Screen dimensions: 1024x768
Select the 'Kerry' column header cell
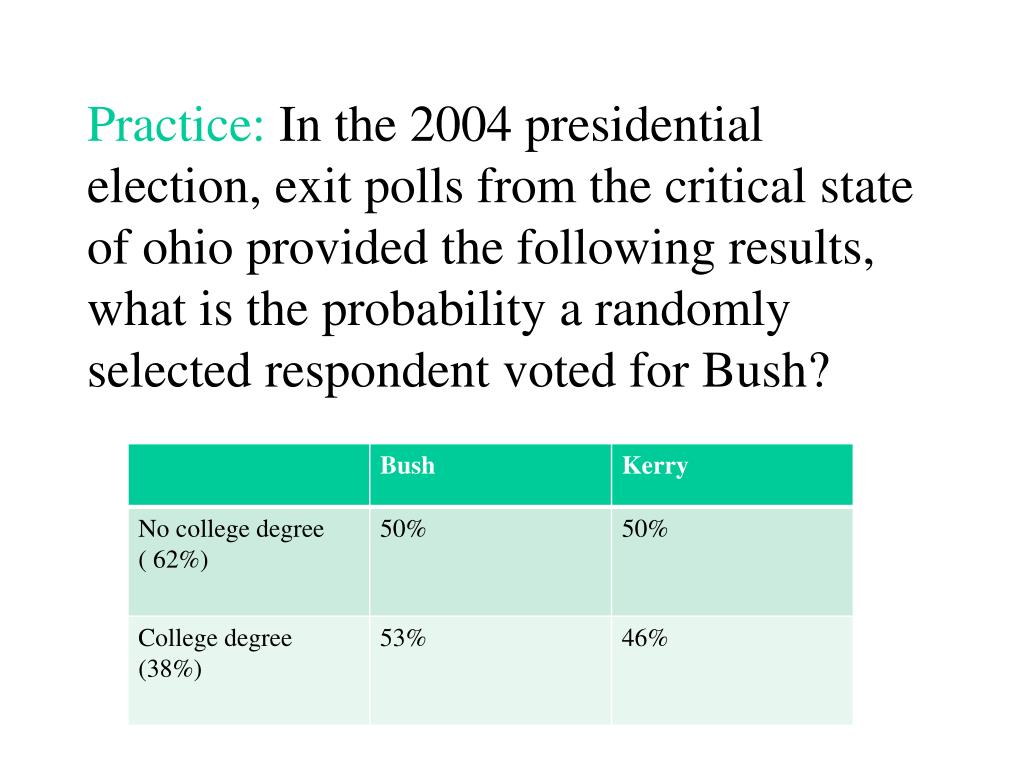point(732,475)
